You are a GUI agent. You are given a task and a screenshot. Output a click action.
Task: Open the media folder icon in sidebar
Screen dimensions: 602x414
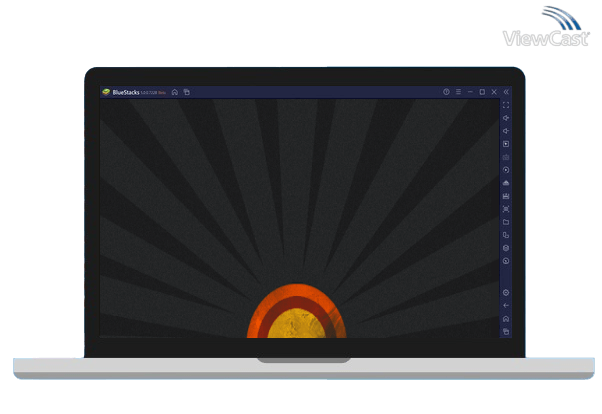click(x=506, y=222)
